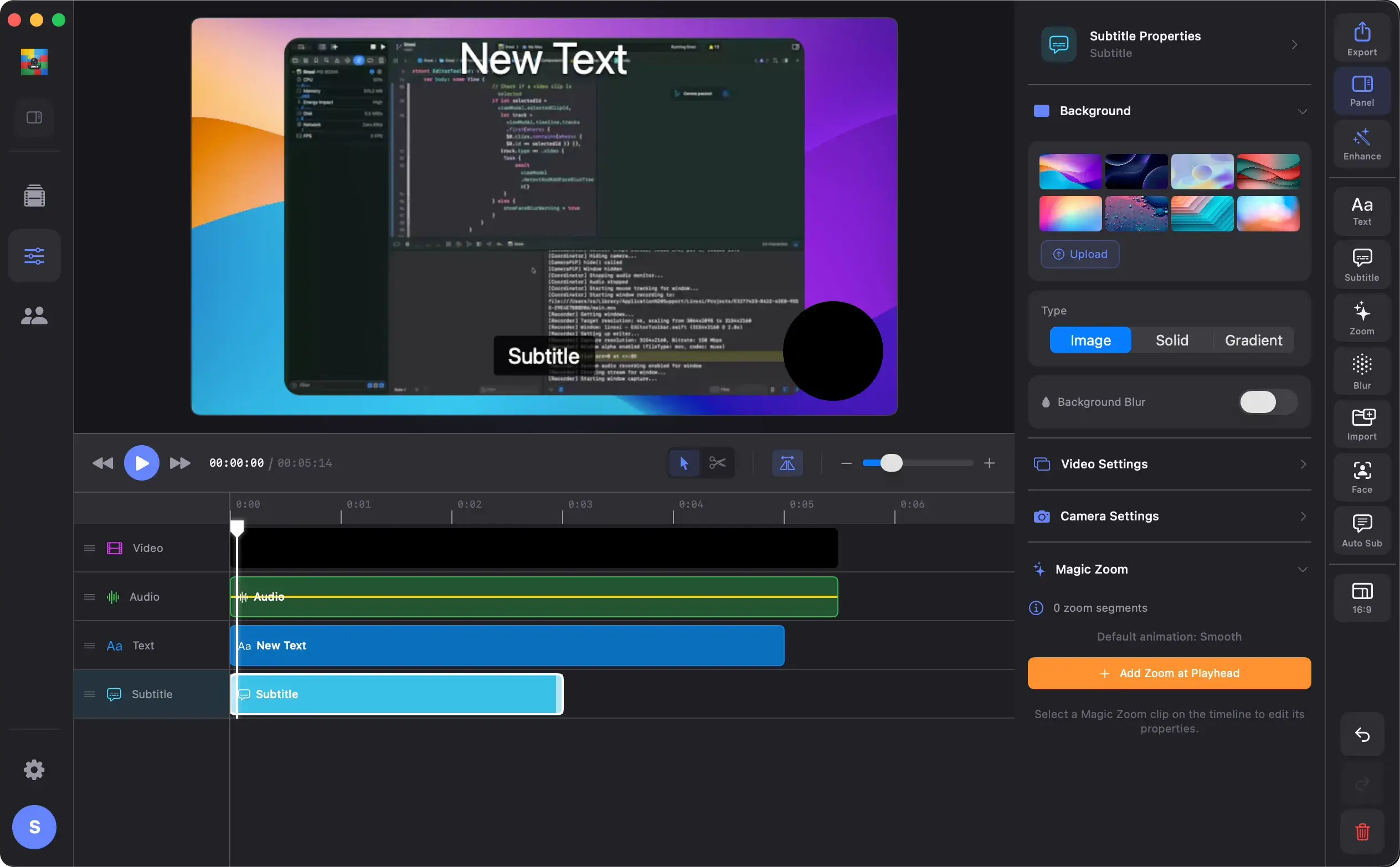Screen dimensions: 1400x867
Task: Select the scissors cut tool
Action: (x=717, y=463)
